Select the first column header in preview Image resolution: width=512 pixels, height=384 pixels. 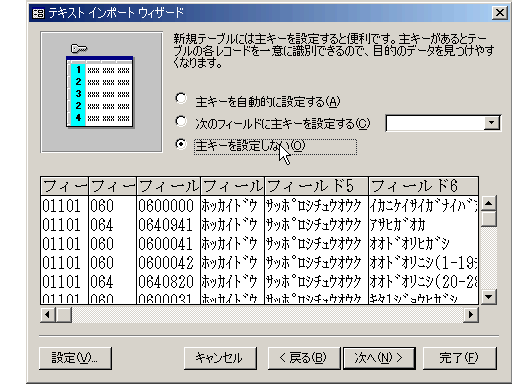pos(65,186)
